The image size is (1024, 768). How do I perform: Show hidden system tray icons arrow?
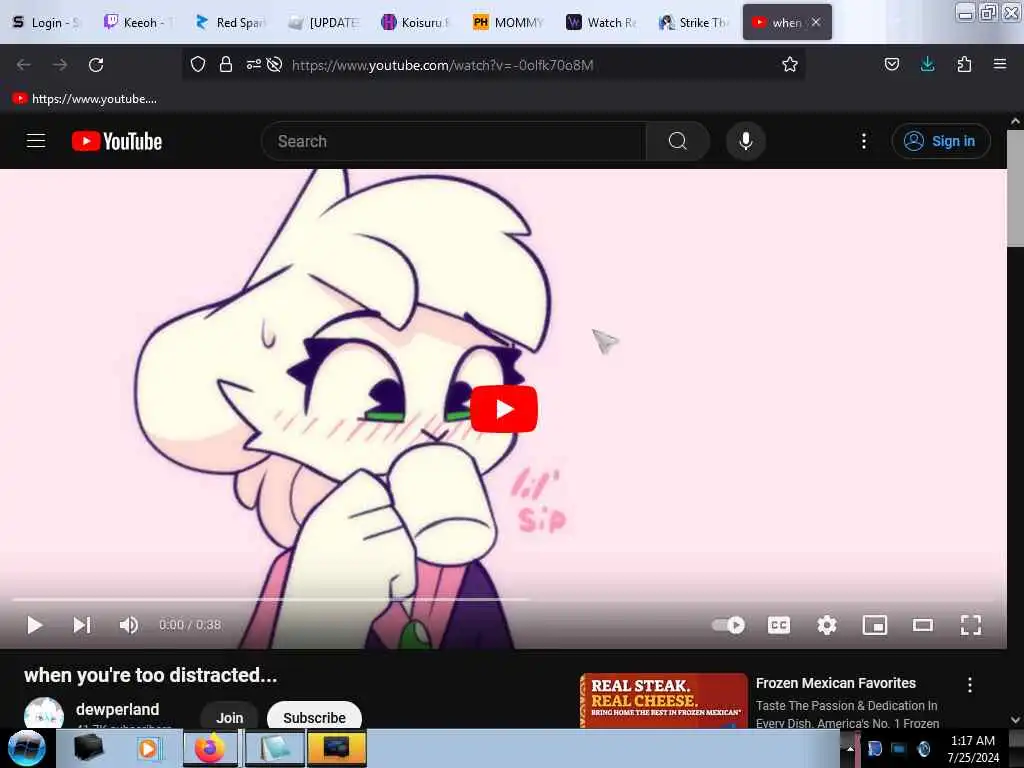coord(850,748)
